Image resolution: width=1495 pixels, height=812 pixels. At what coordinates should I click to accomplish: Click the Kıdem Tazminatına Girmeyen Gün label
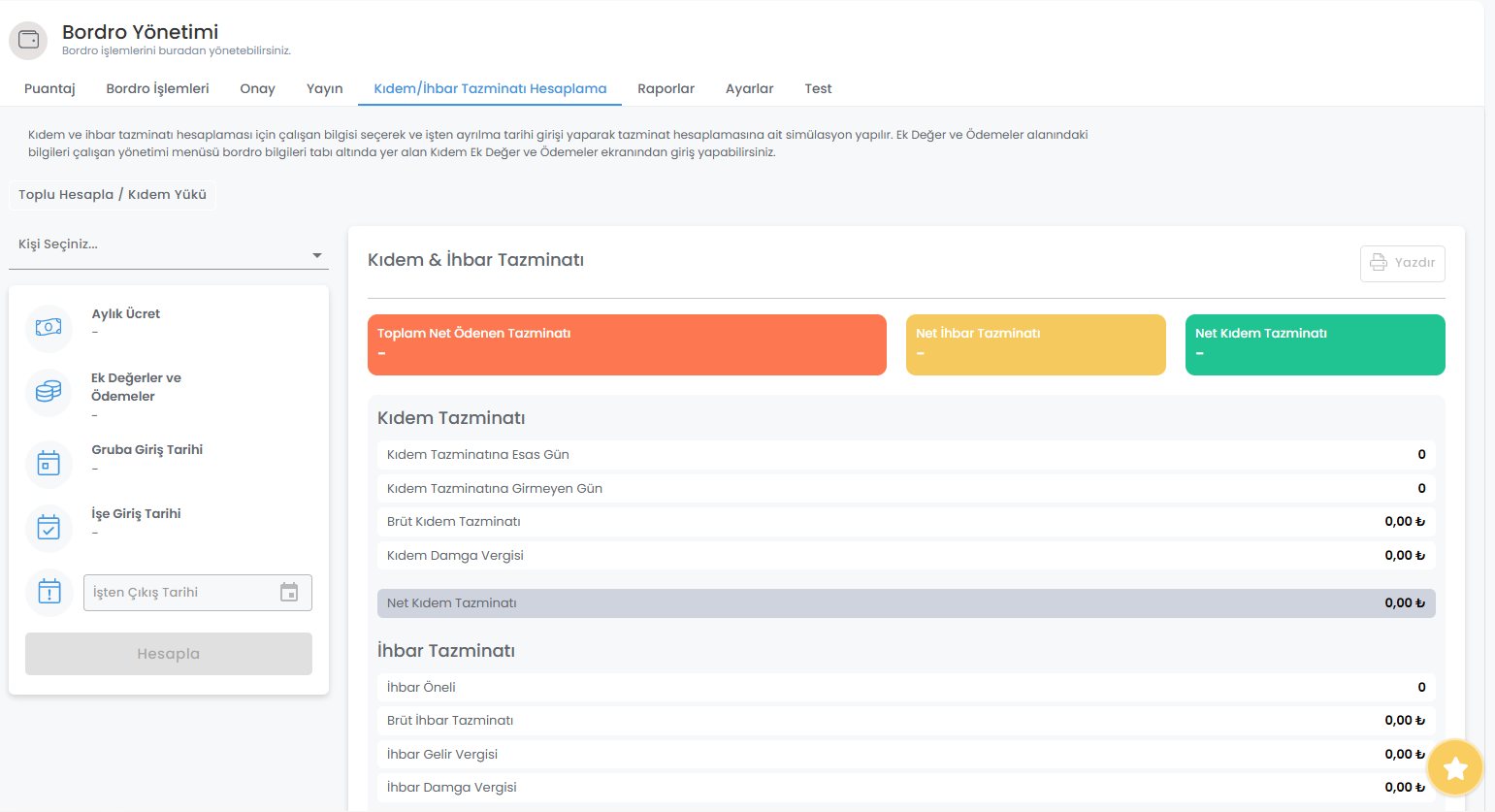click(495, 489)
